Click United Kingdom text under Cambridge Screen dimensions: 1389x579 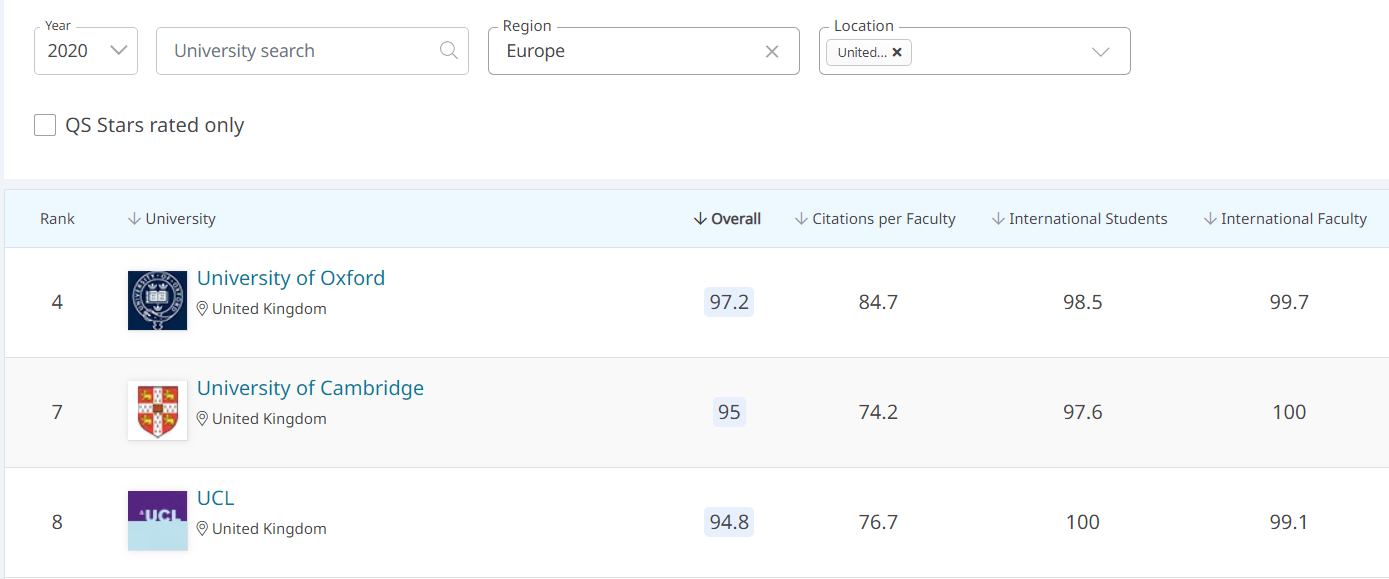[x=269, y=419]
